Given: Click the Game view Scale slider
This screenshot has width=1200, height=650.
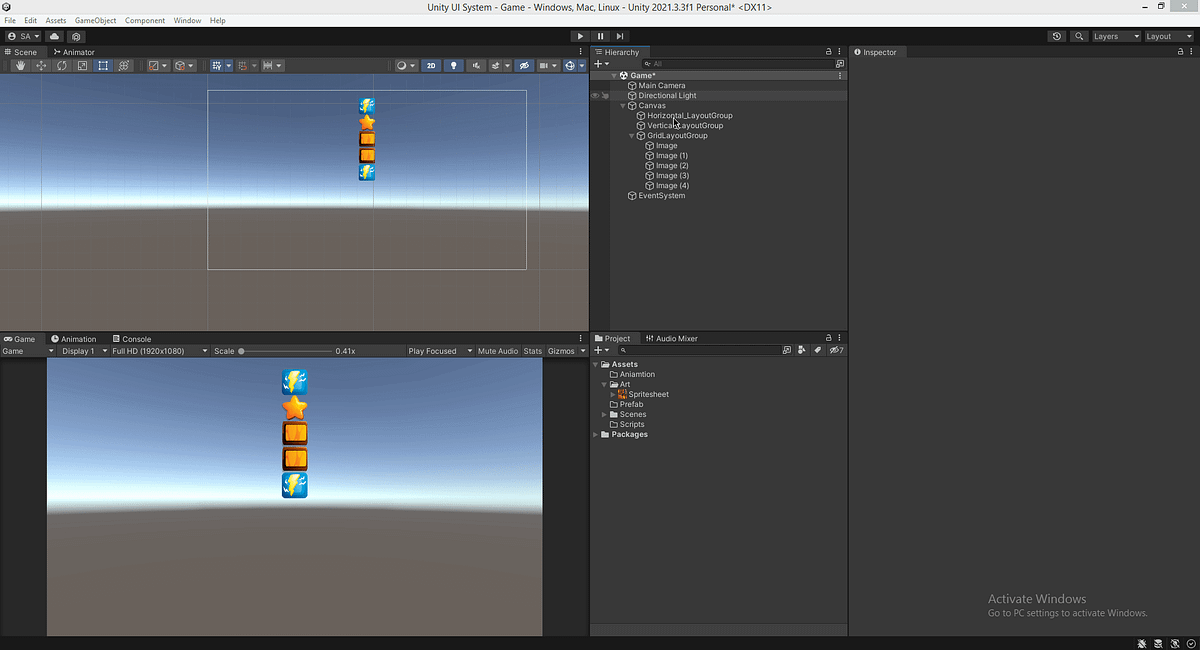Looking at the screenshot, I should (x=285, y=351).
